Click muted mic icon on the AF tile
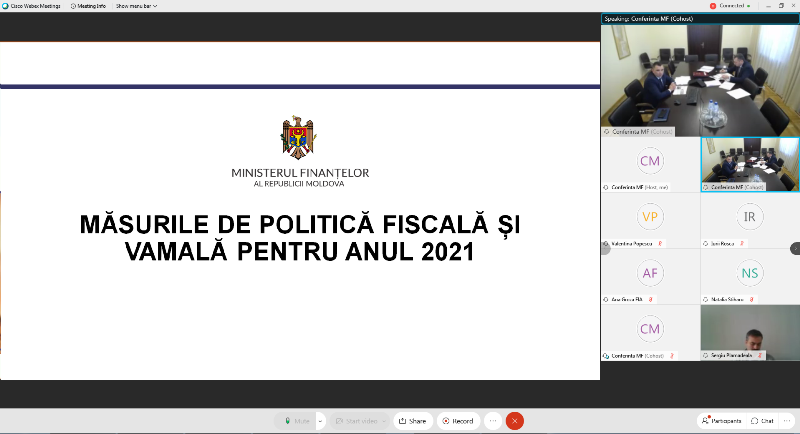800x434 pixels. 651,300
